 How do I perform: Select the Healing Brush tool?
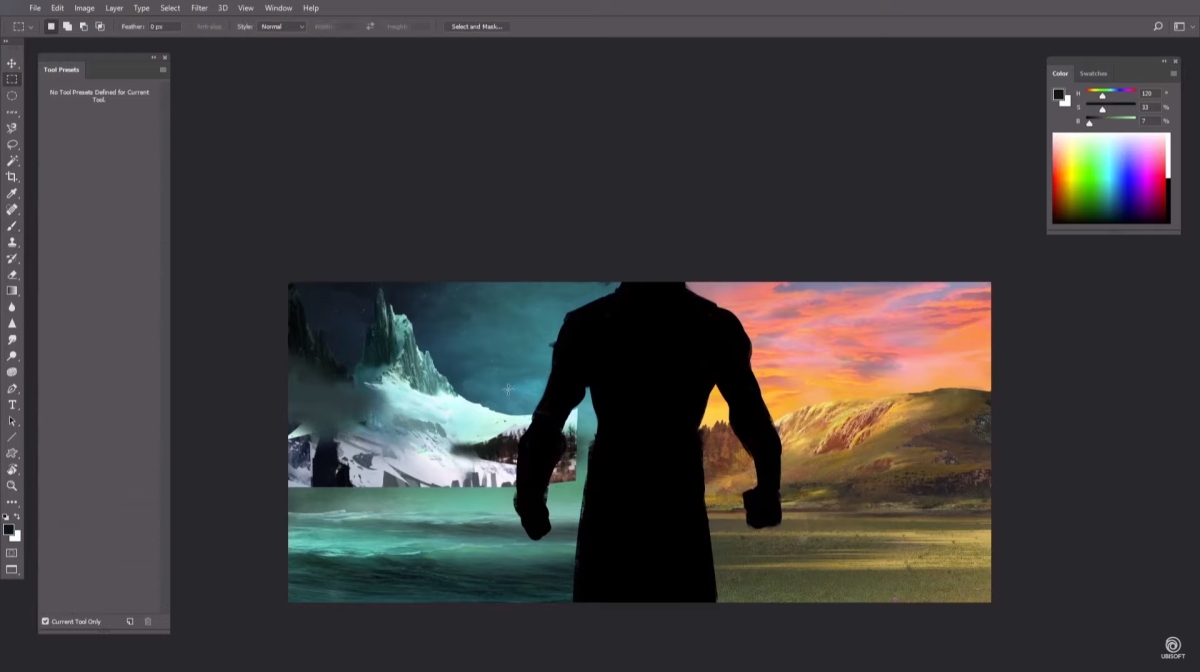pyautogui.click(x=12, y=210)
